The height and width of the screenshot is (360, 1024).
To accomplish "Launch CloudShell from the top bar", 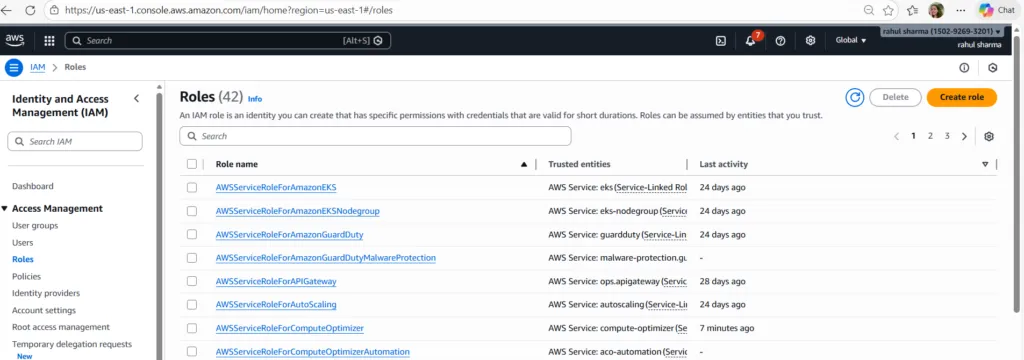I will click(x=720, y=41).
